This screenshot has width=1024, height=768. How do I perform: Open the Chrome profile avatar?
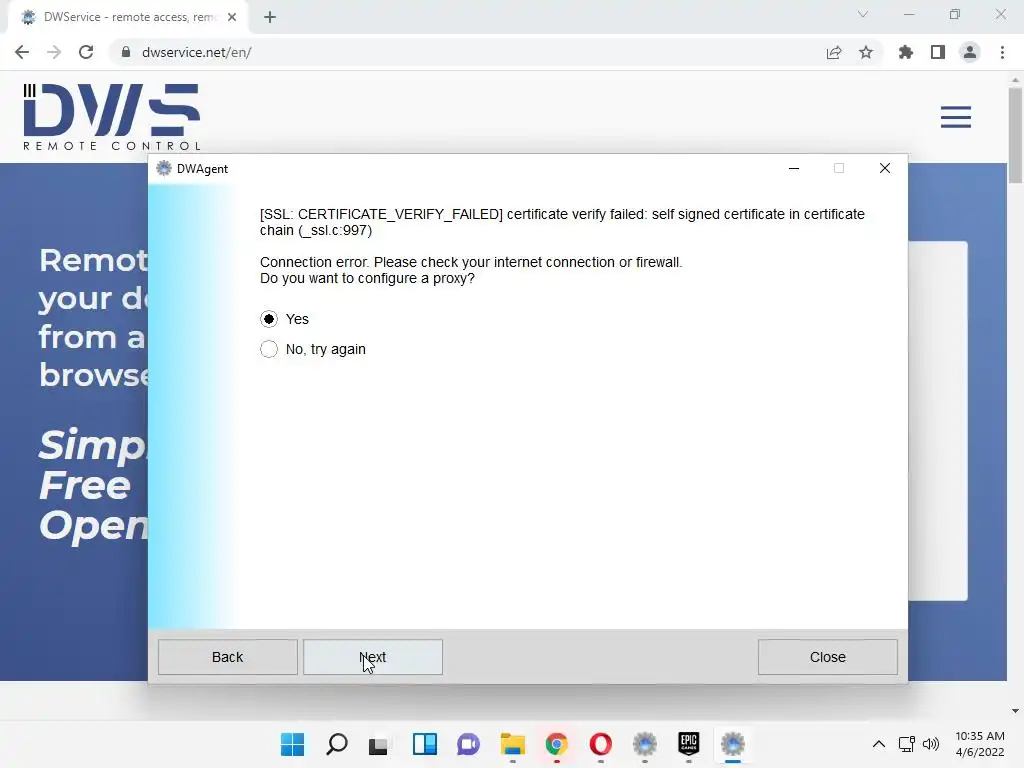[x=970, y=52]
